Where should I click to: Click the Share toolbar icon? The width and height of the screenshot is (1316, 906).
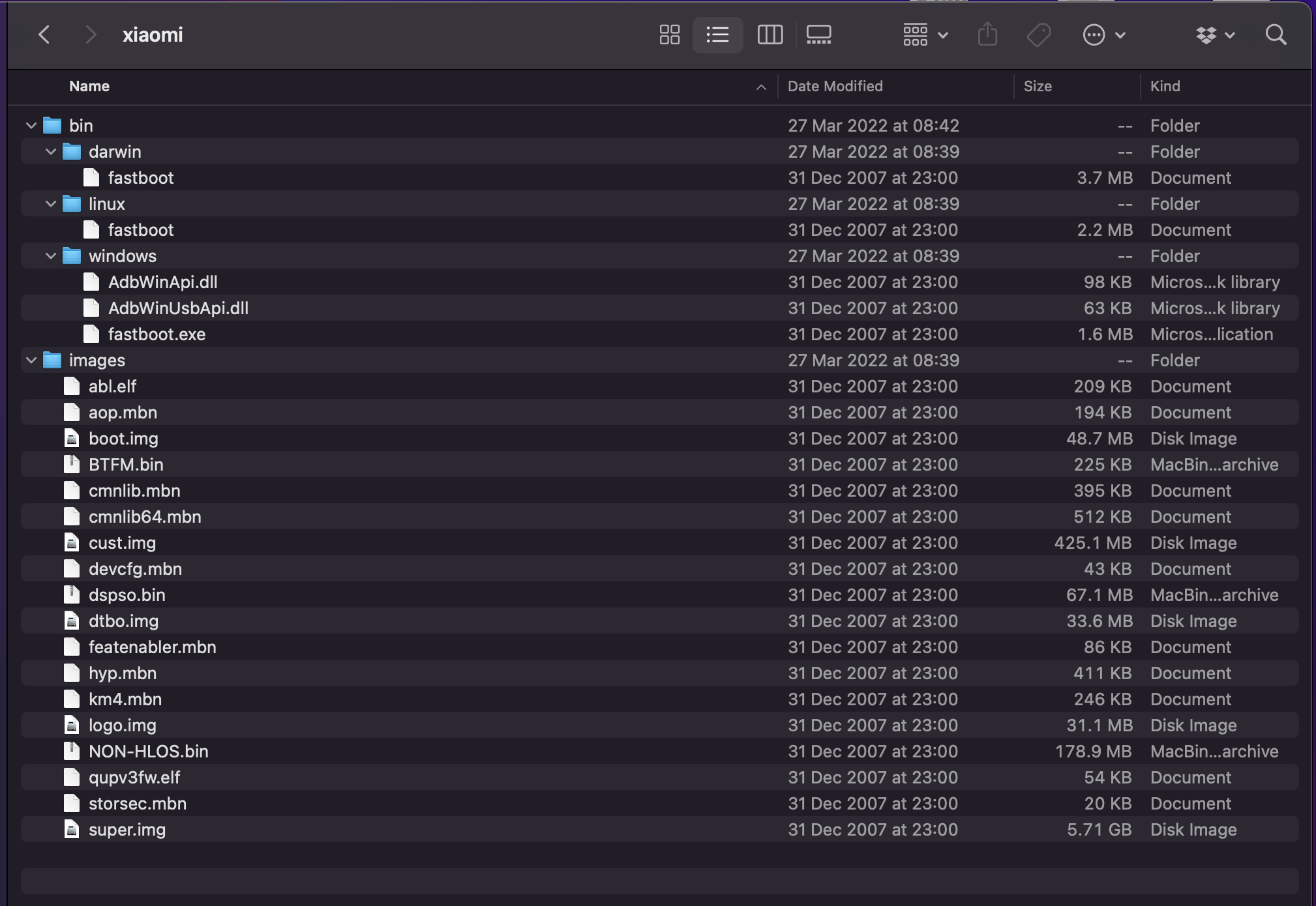coord(988,35)
